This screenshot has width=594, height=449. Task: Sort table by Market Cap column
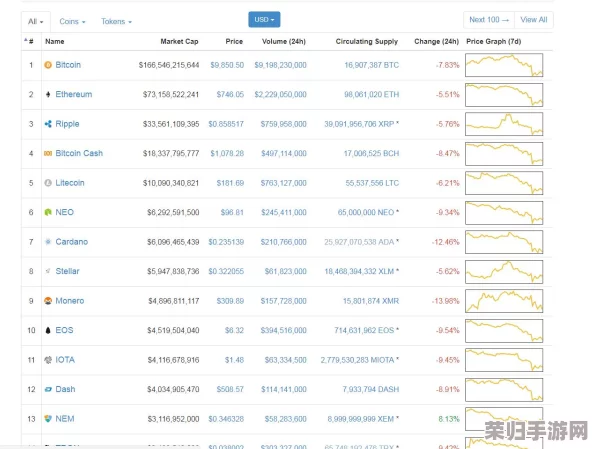[x=179, y=41]
